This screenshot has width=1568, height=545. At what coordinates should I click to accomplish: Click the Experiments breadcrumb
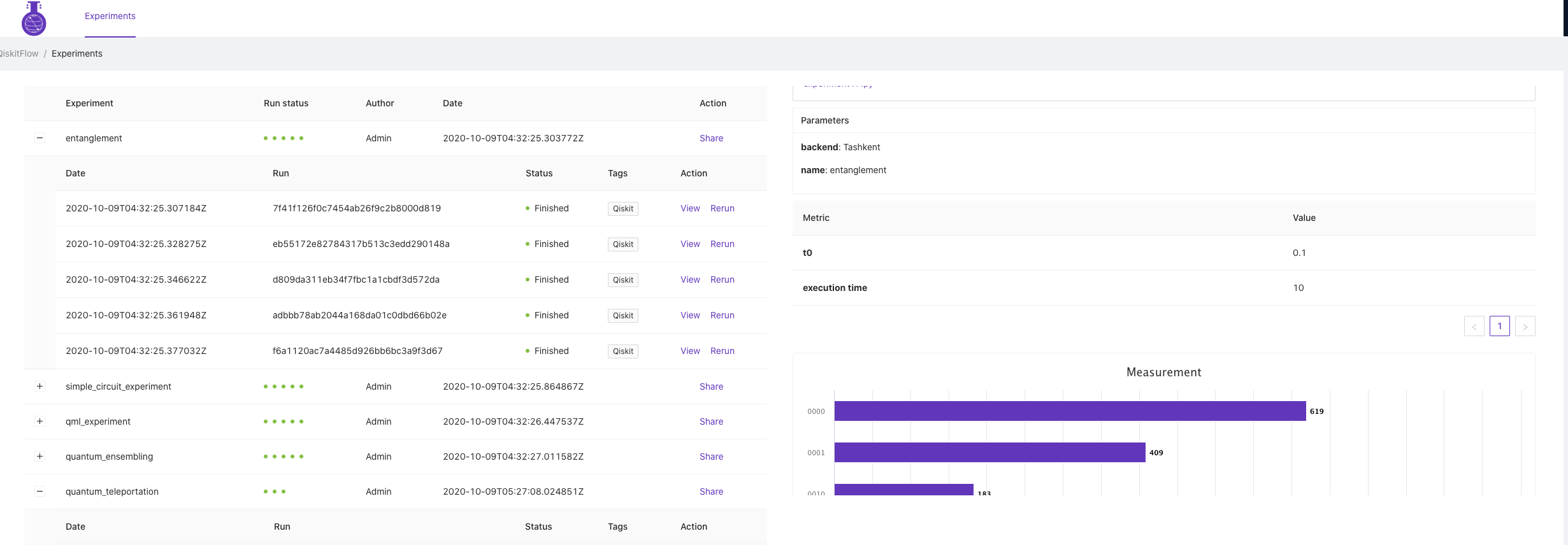point(77,53)
